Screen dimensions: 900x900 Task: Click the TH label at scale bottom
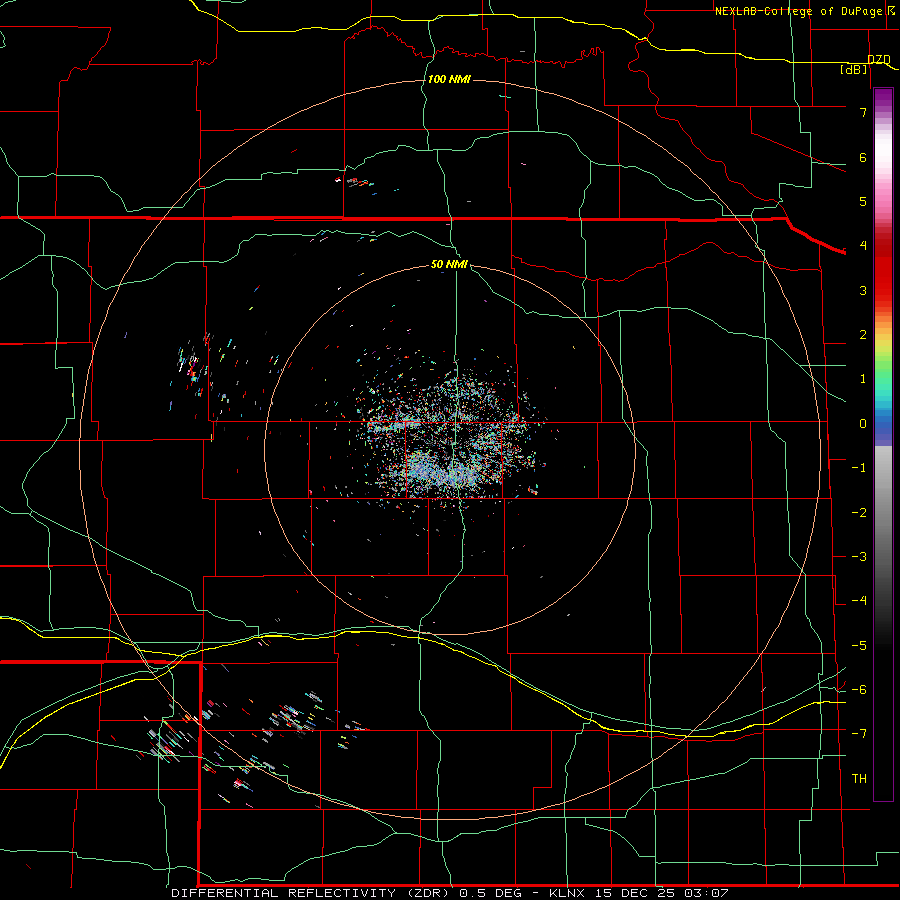859,779
